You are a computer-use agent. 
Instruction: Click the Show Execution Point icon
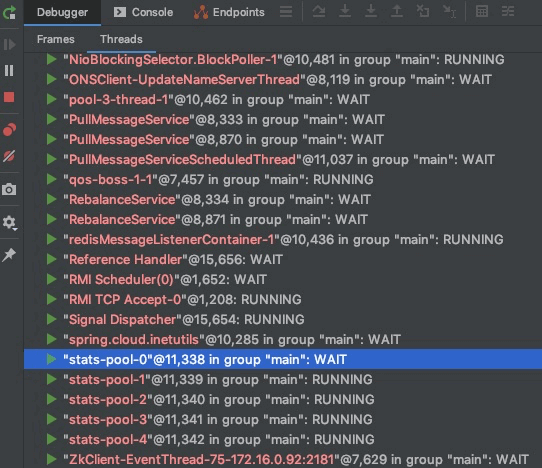tap(286, 12)
